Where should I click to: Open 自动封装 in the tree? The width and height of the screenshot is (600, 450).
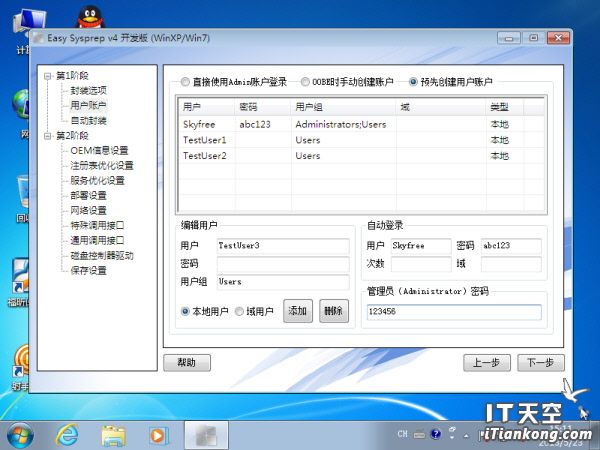pos(88,121)
